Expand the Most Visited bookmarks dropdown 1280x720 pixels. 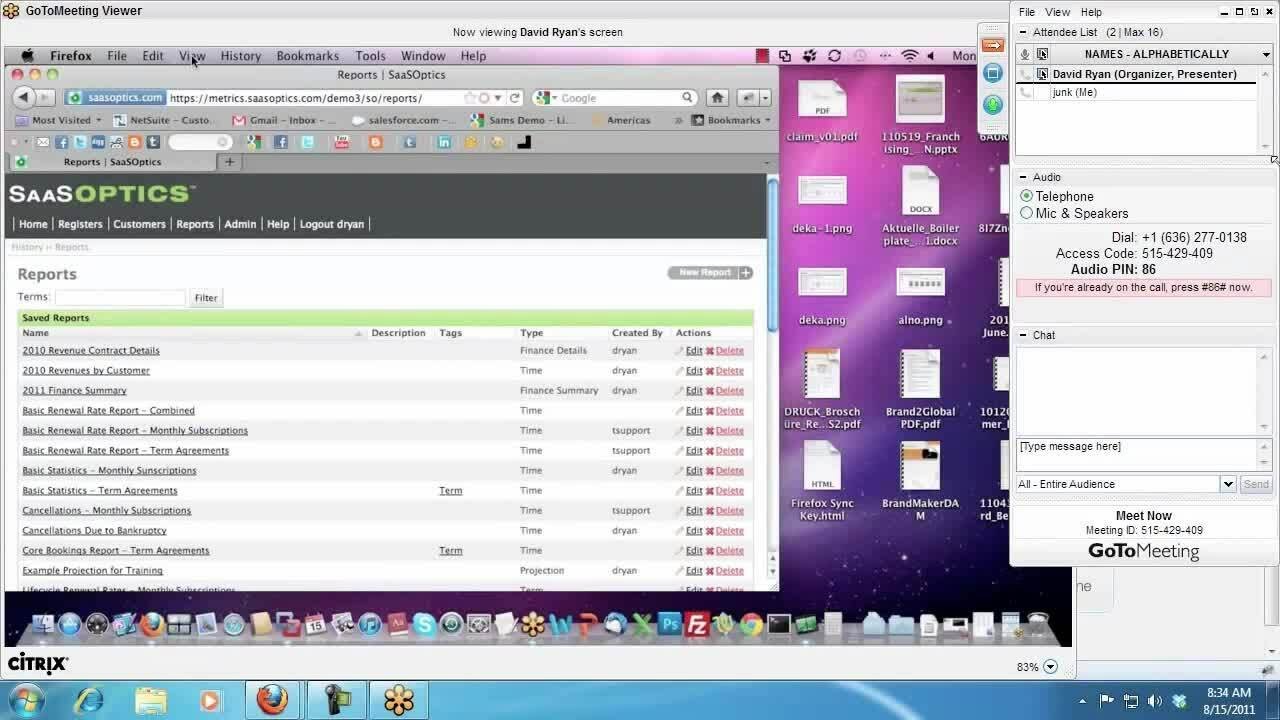pos(61,120)
